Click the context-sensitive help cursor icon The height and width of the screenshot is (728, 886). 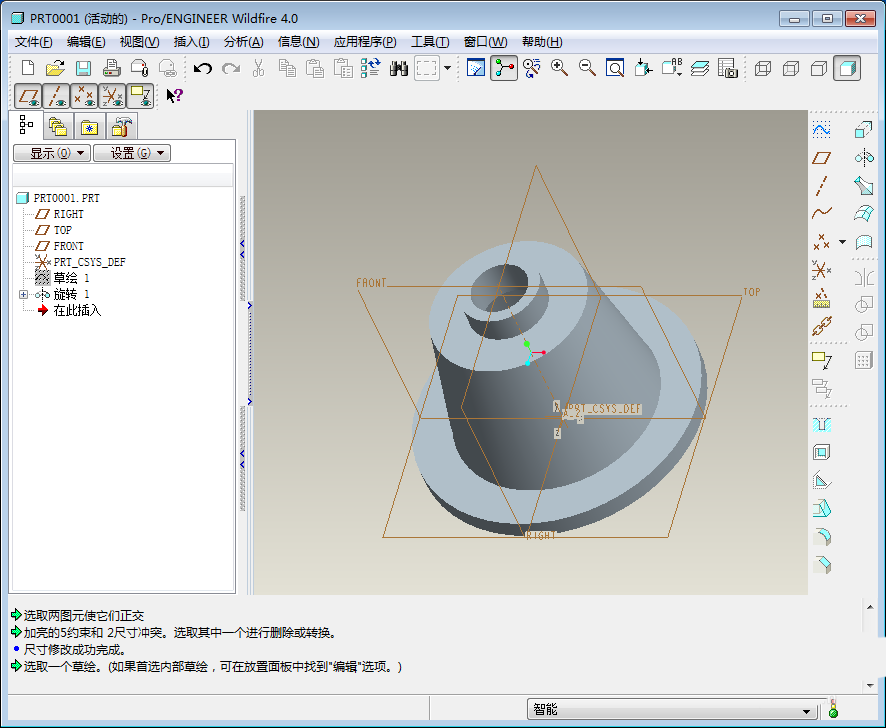[174, 96]
